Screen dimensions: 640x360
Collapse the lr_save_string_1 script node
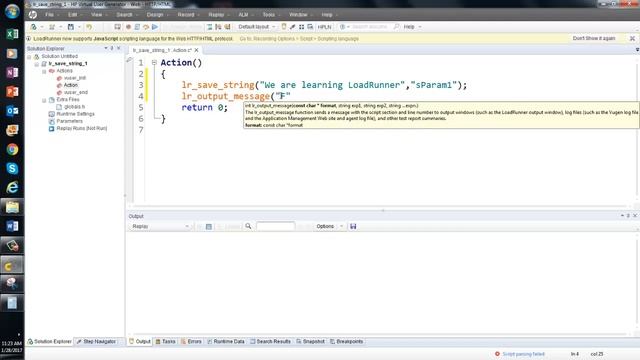click(37, 64)
